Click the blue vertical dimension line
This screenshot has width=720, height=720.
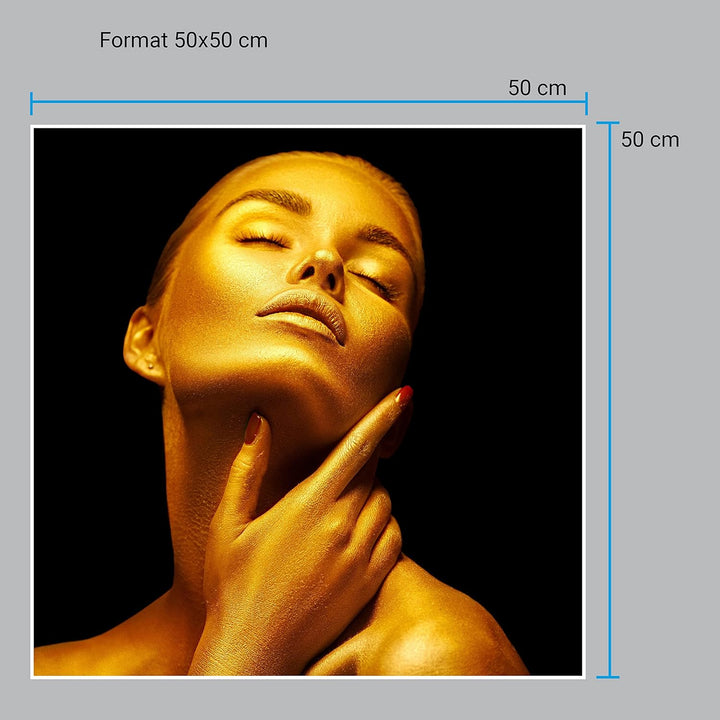click(608, 400)
